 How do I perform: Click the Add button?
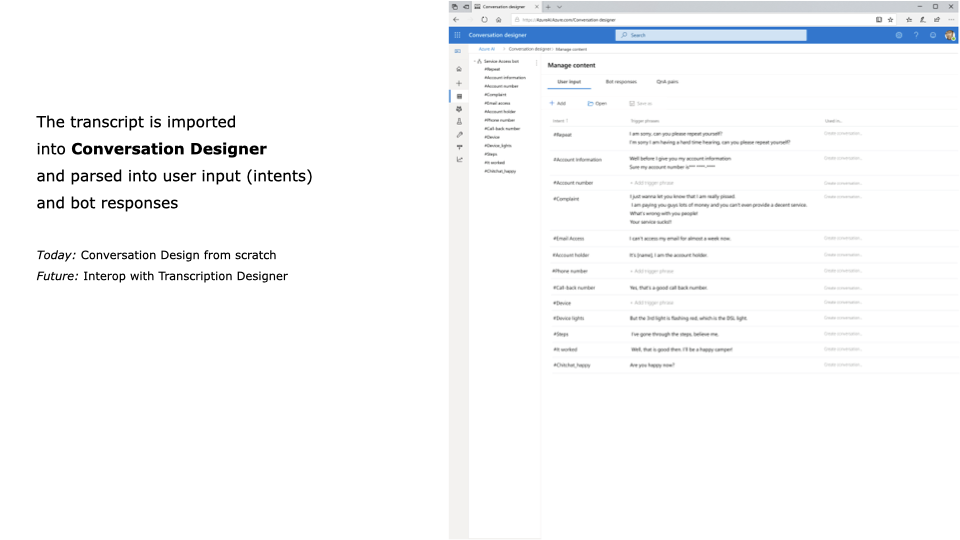pyautogui.click(x=558, y=103)
